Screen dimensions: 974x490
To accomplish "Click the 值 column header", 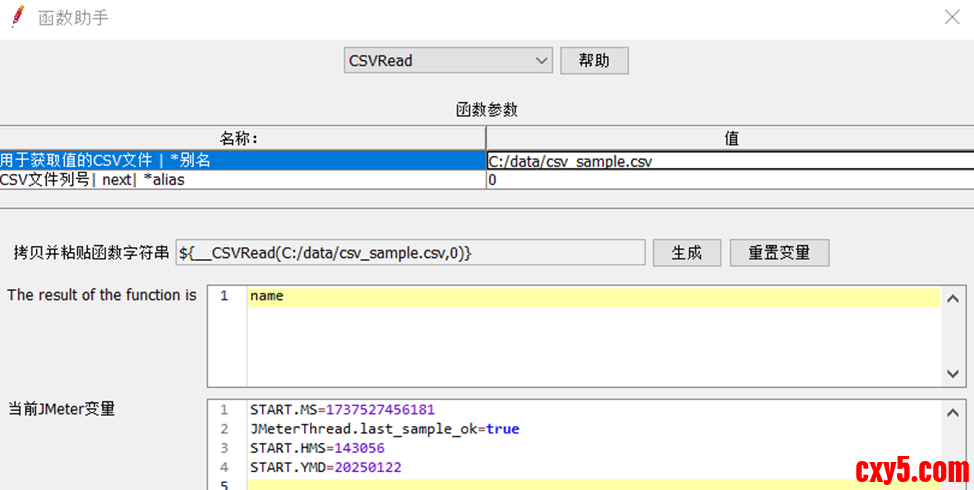I will pyautogui.click(x=730, y=139).
